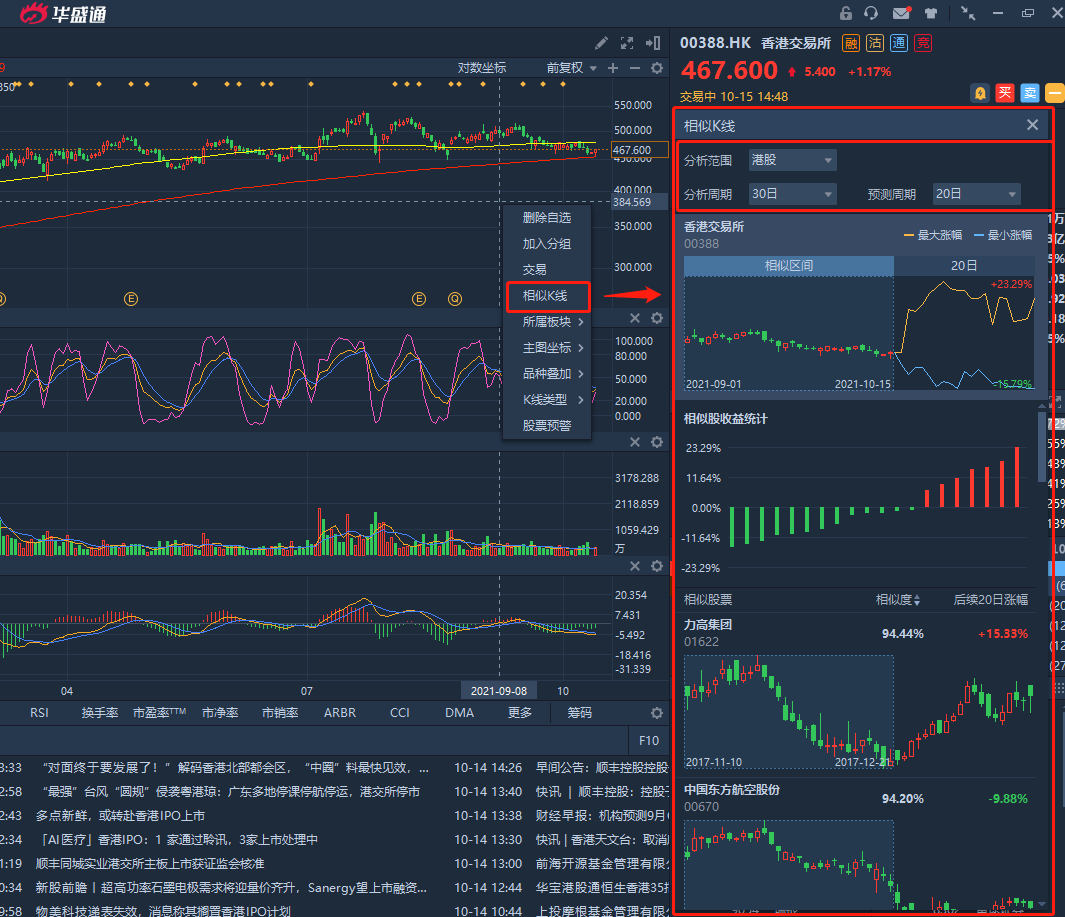The height and width of the screenshot is (917, 1065).
Task: Select 加入分组 menu item
Action: point(547,244)
